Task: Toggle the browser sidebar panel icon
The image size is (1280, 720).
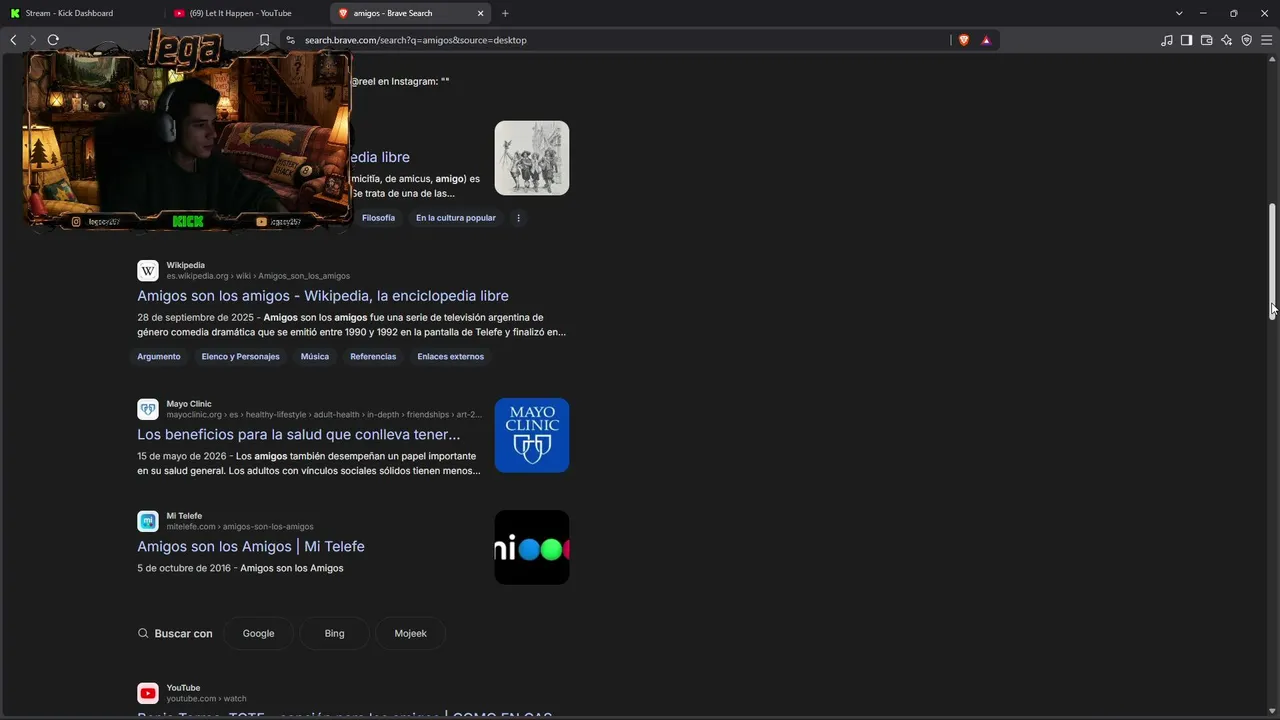Action: click(1186, 40)
